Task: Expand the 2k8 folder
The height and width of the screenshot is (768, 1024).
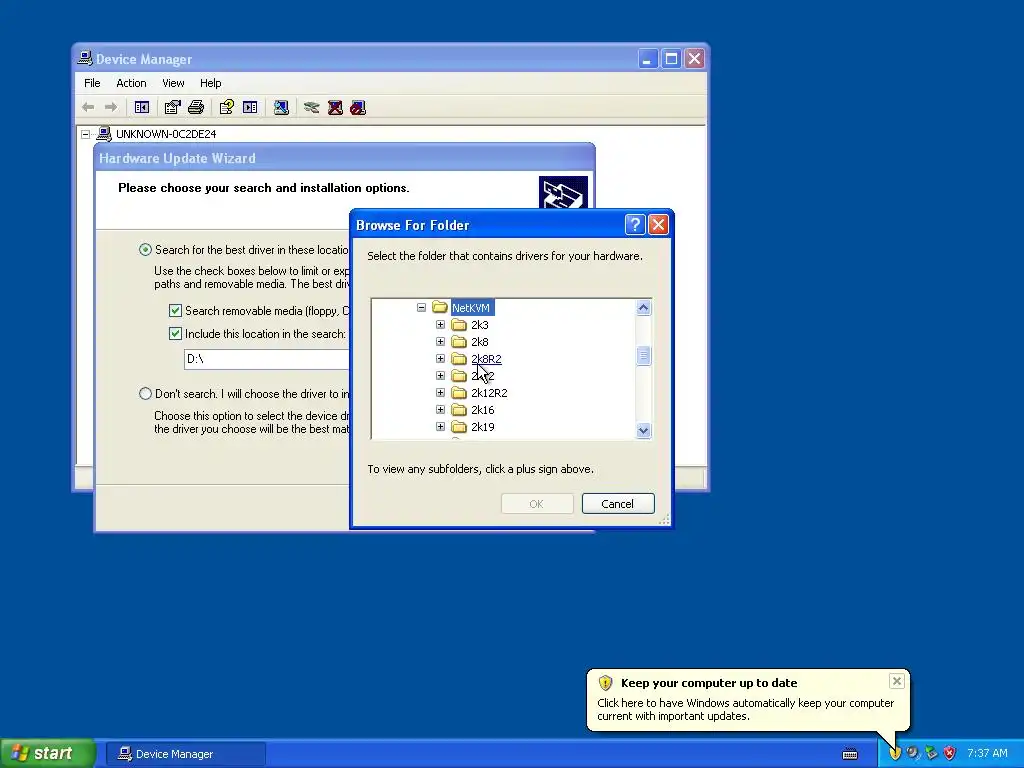Action: (x=440, y=342)
